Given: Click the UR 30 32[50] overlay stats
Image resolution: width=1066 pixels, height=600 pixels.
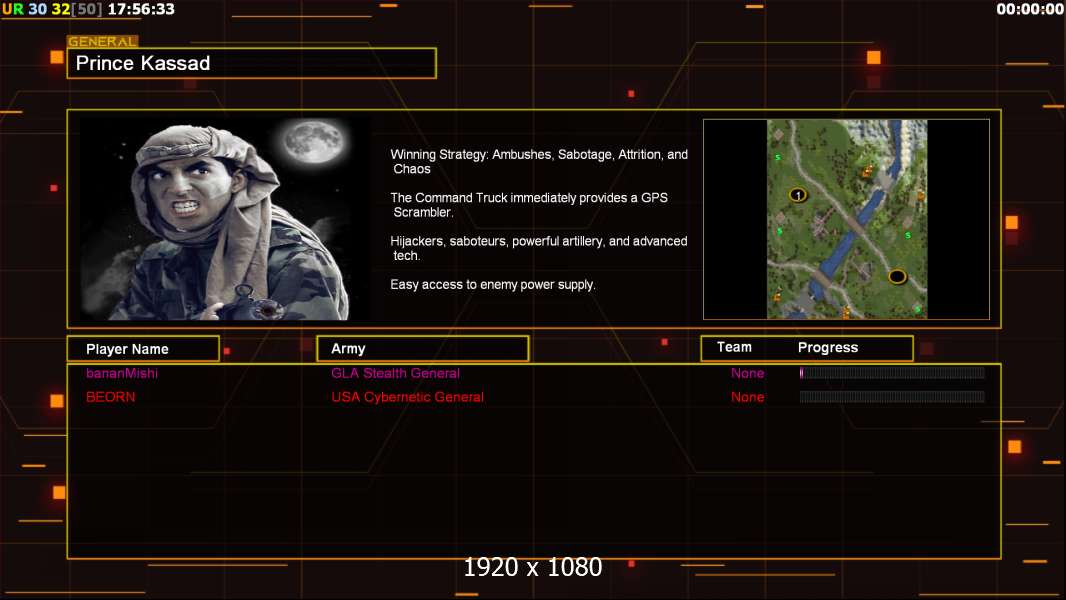Looking at the screenshot, I should coord(52,9).
